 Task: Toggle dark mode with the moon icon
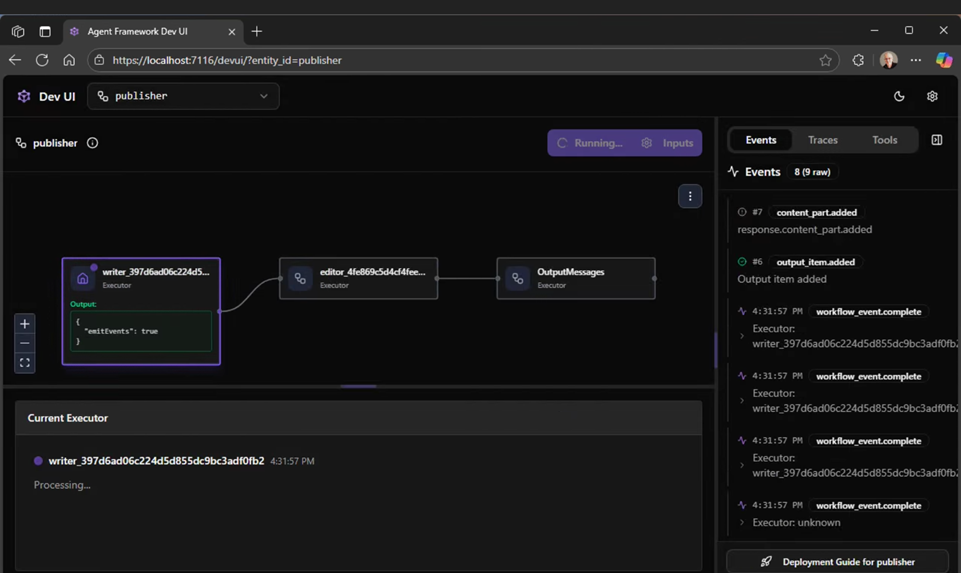tap(899, 96)
